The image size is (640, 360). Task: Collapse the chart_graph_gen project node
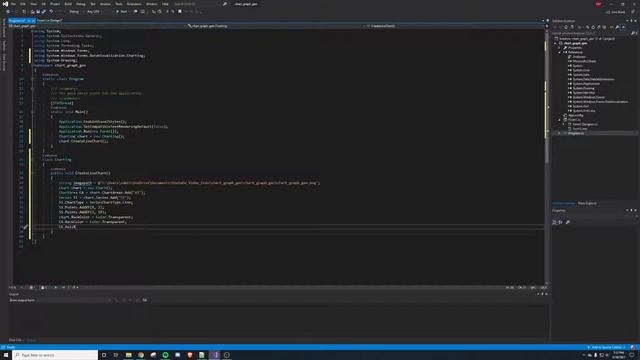tap(556, 43)
